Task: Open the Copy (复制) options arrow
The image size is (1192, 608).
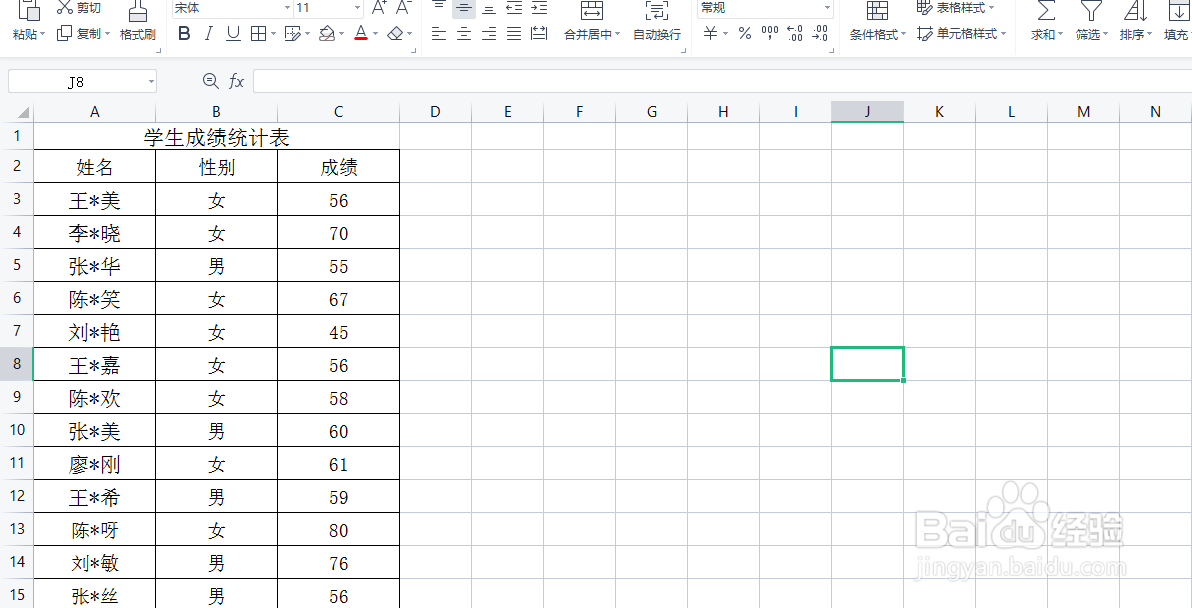Action: (x=108, y=34)
